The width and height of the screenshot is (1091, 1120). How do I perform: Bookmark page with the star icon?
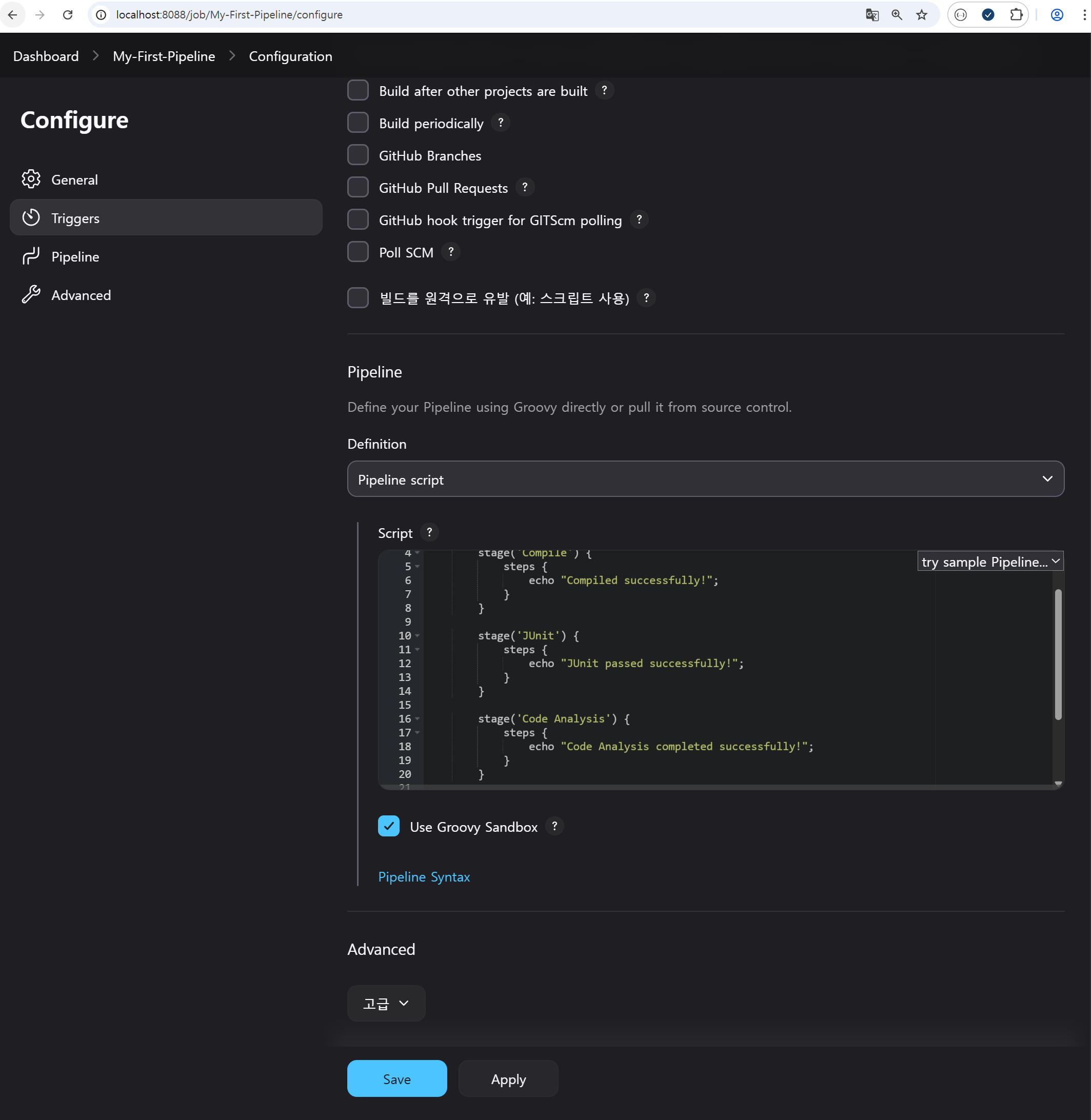[921, 15]
